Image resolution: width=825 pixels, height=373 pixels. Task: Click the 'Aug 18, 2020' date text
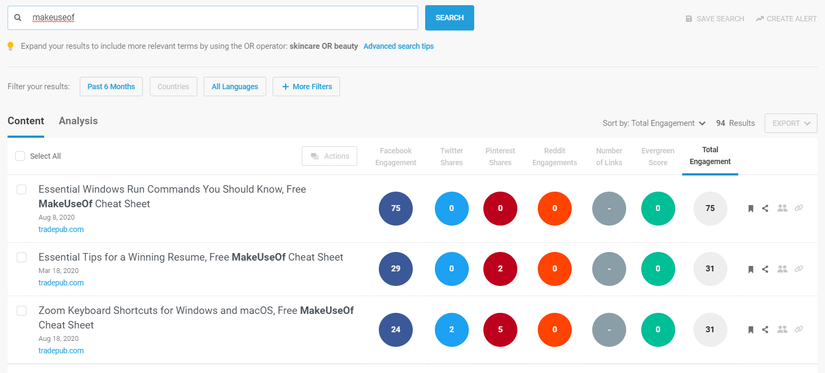pyautogui.click(x=58, y=338)
